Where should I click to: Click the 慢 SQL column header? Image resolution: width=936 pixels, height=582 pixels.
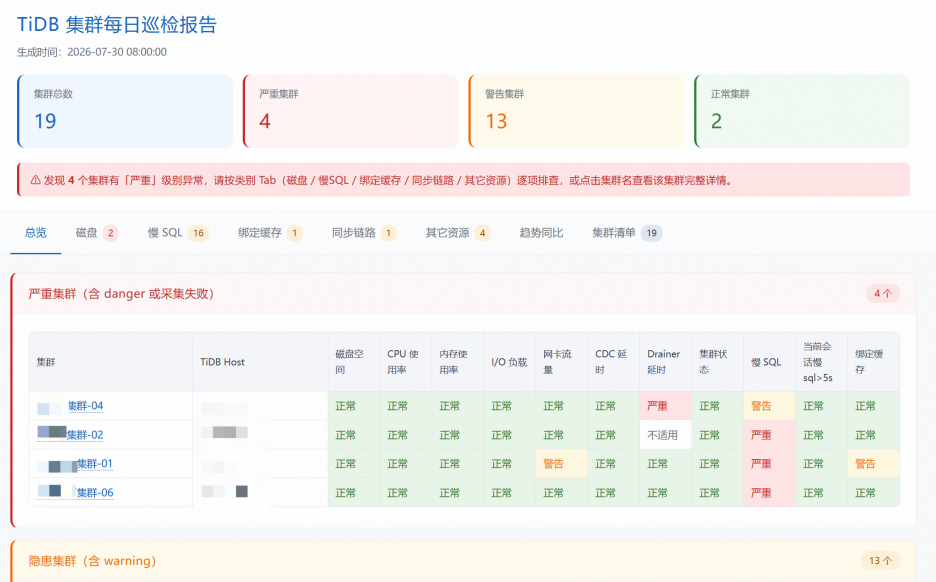point(769,362)
